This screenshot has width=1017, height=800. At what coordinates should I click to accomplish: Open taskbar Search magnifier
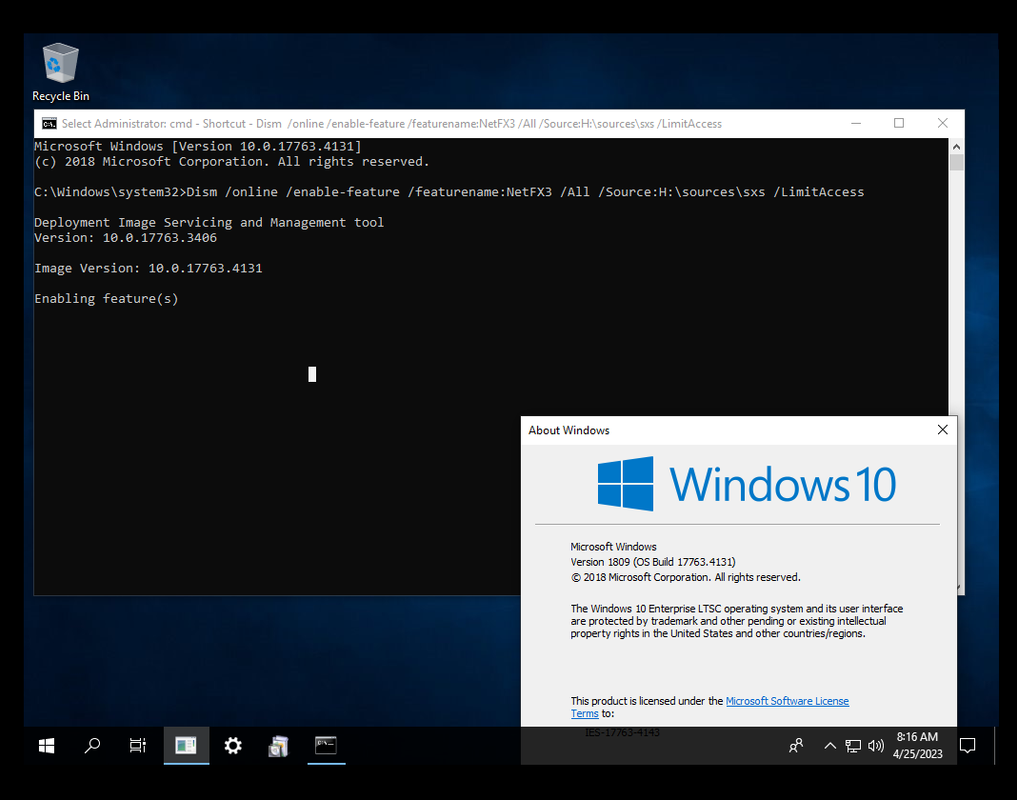92,745
